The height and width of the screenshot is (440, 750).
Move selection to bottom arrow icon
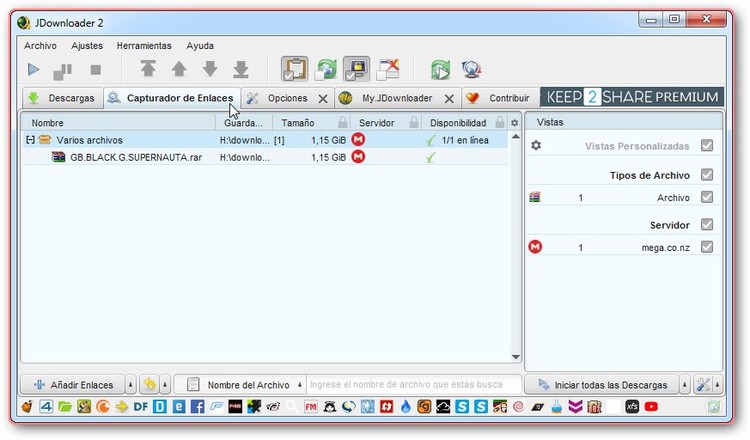pyautogui.click(x=241, y=69)
